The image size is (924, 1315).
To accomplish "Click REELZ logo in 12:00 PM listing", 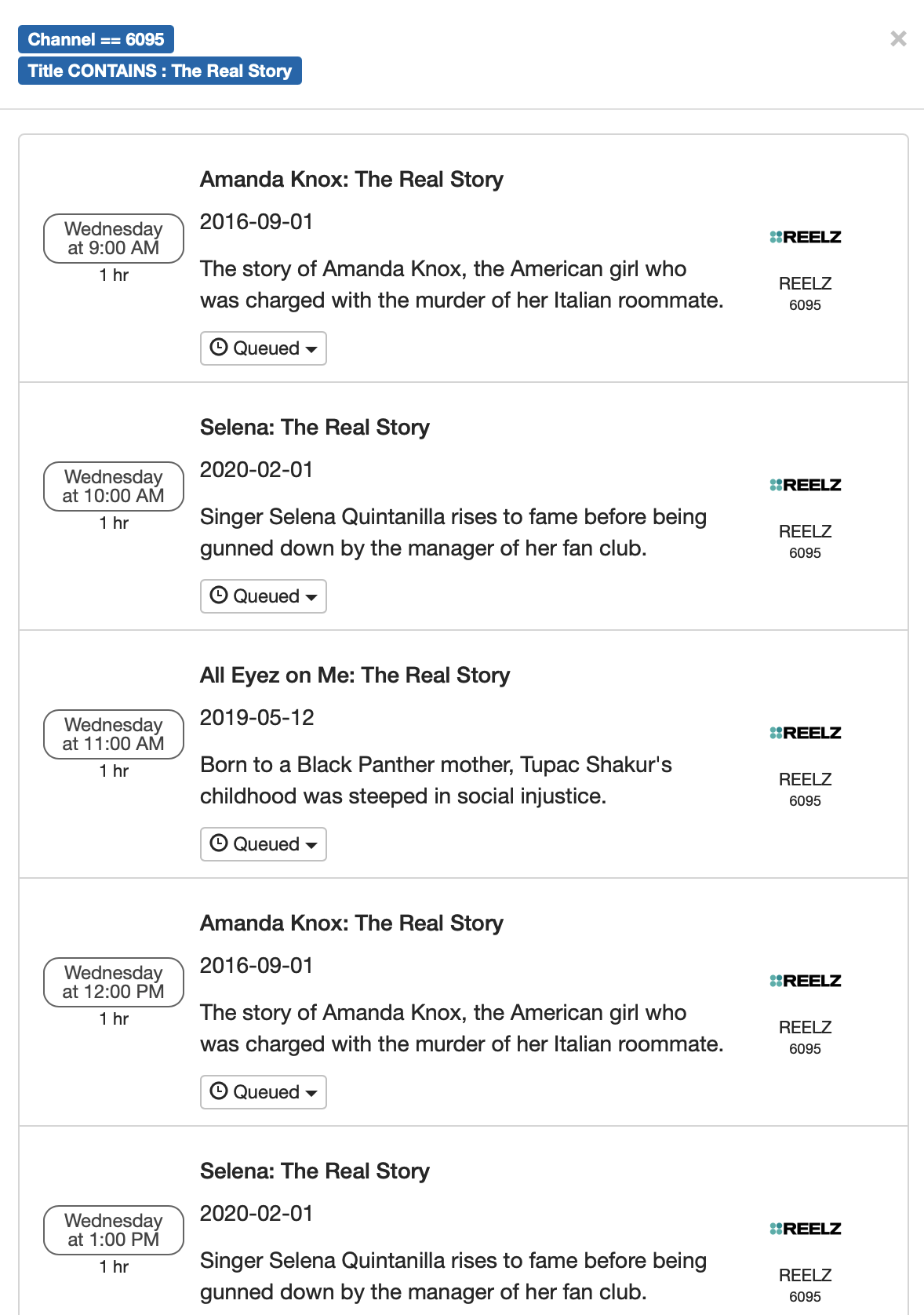I will (x=805, y=981).
